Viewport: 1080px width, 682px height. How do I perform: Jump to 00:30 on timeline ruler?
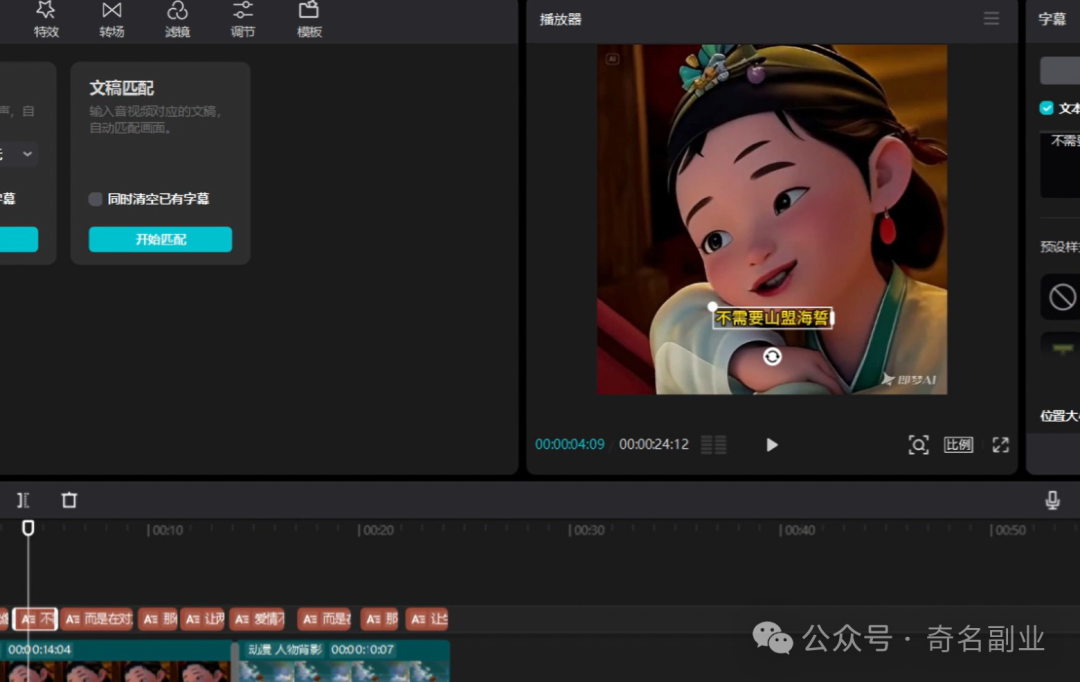pos(587,530)
